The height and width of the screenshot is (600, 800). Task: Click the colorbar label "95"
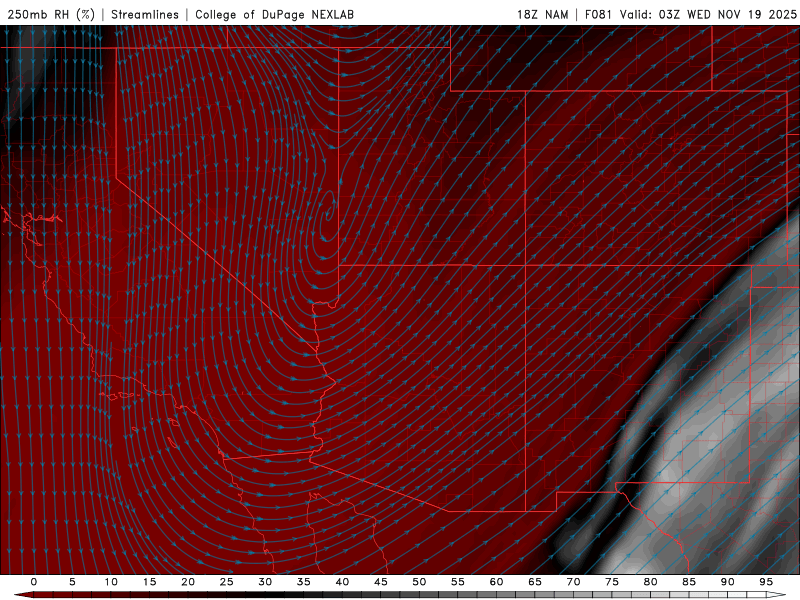point(766,582)
